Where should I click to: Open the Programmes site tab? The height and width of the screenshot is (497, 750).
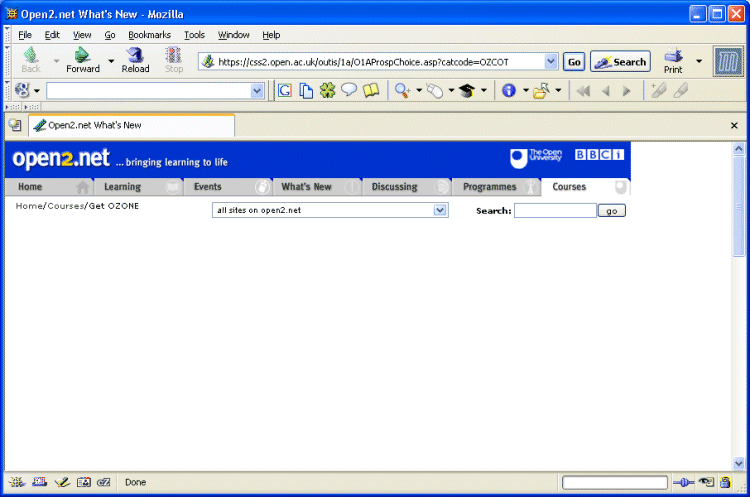point(496,187)
